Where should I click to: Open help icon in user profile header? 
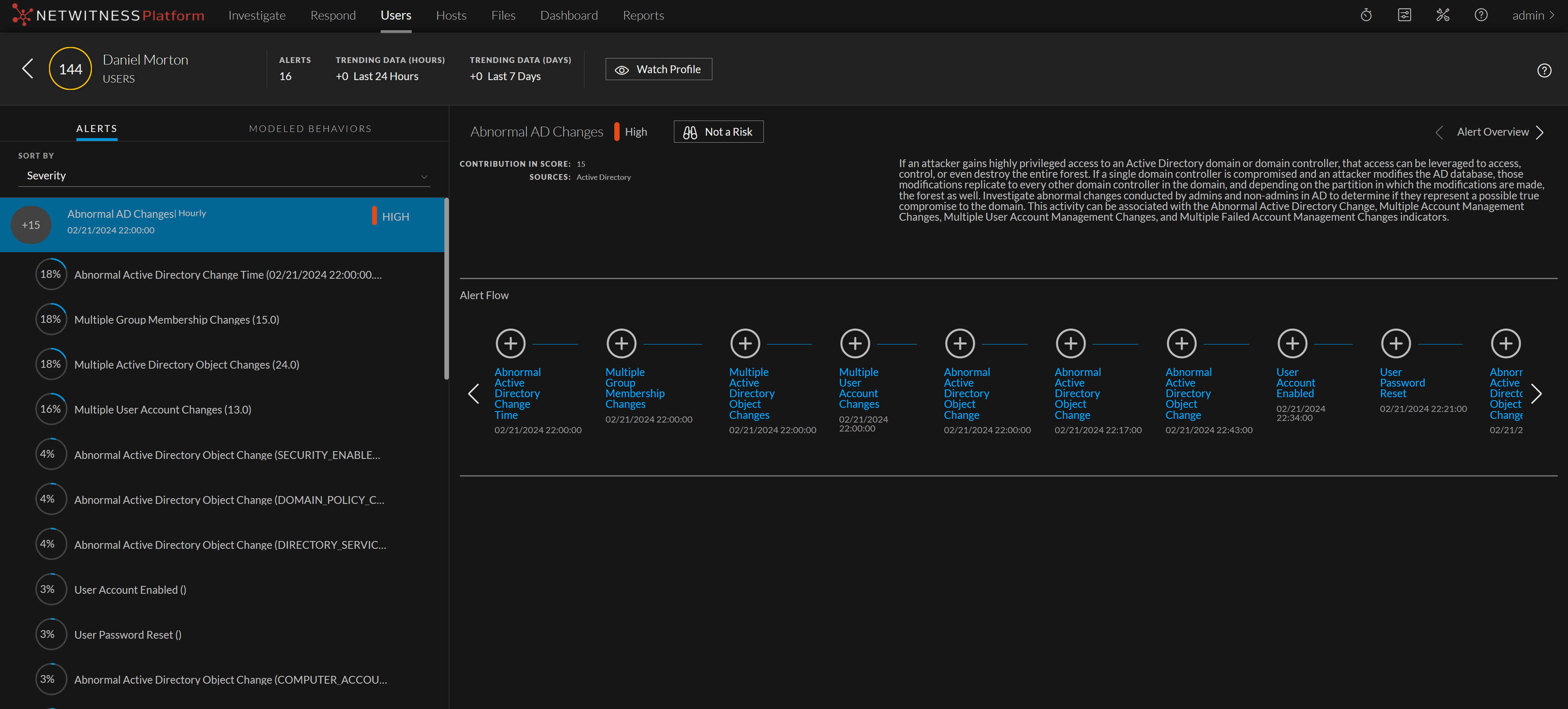click(x=1543, y=71)
